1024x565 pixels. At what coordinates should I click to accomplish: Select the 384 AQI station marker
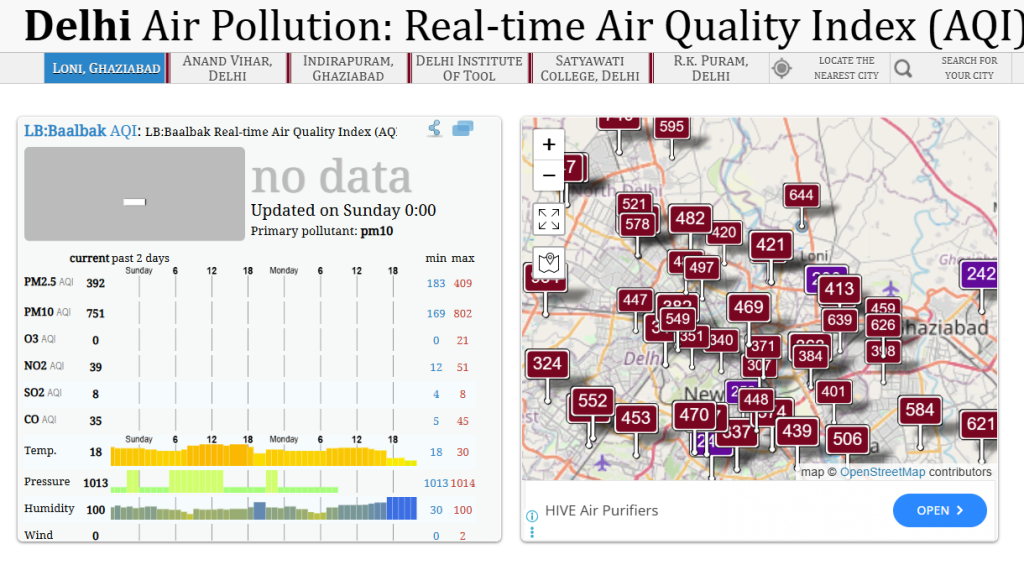tap(810, 356)
